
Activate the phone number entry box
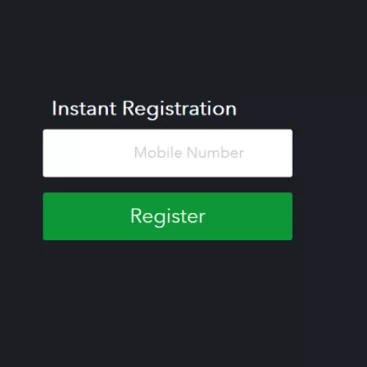168,153
